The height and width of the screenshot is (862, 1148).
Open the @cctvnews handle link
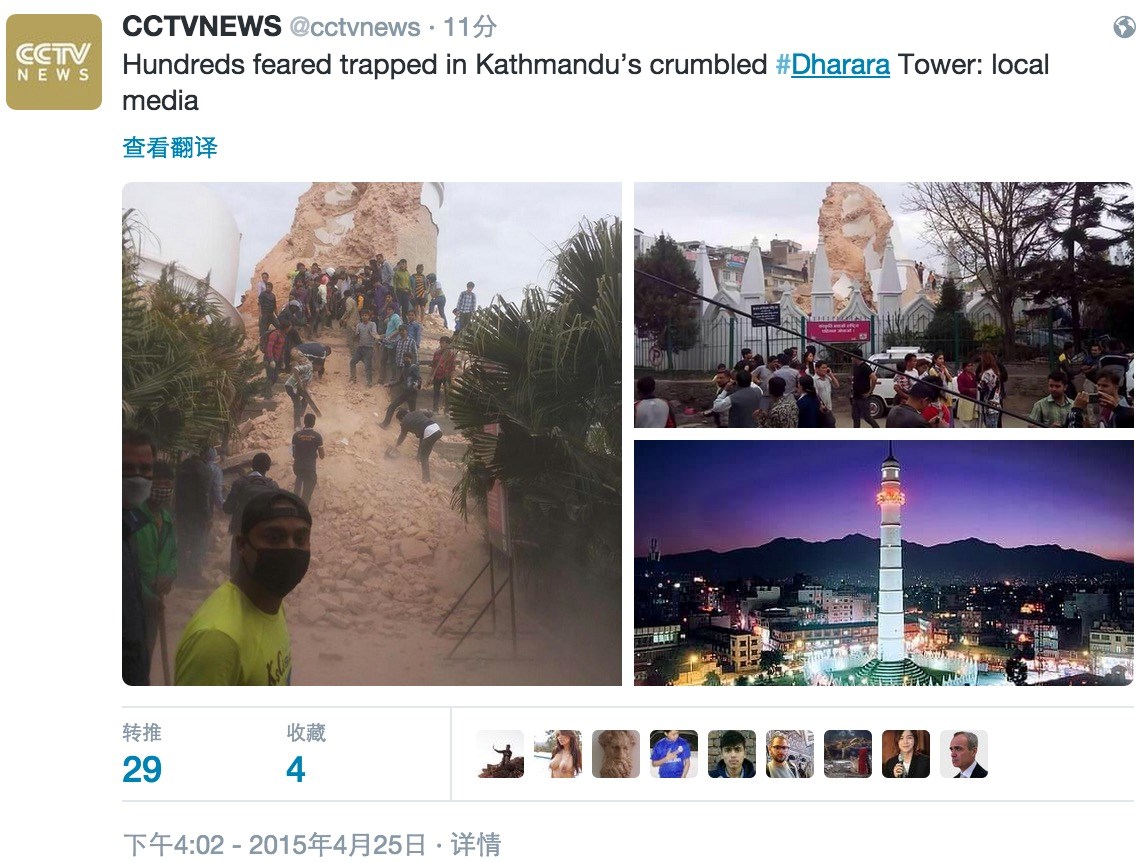355,27
